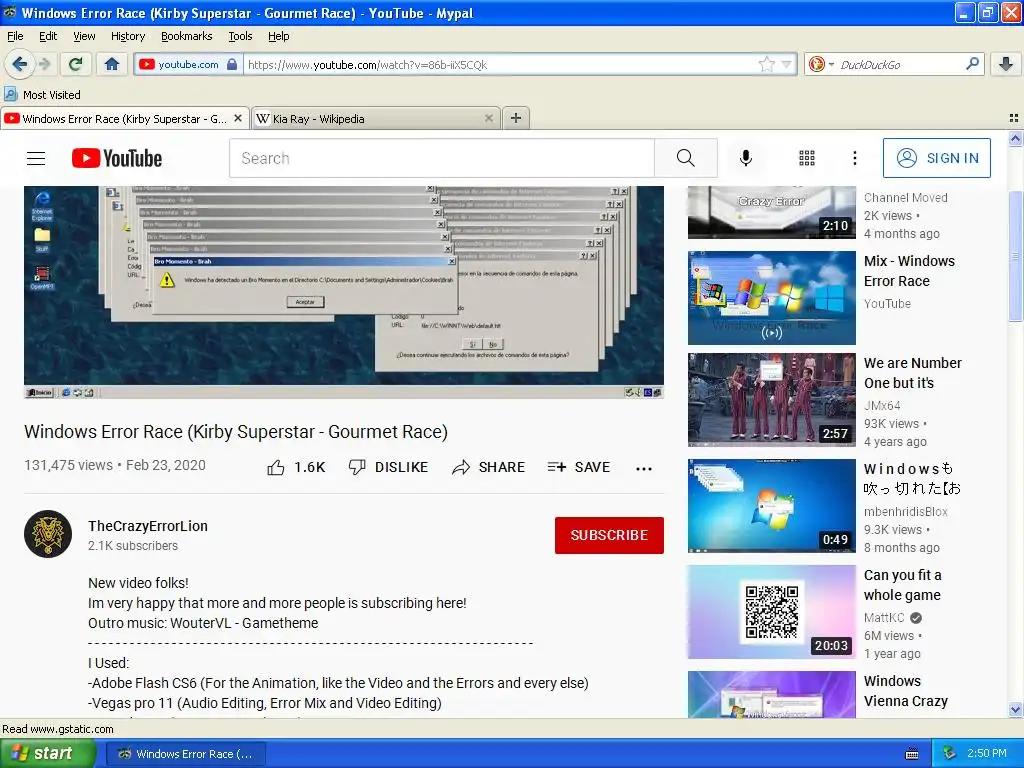Open the Tools menu
The width and height of the screenshot is (1024, 768).
tap(240, 36)
